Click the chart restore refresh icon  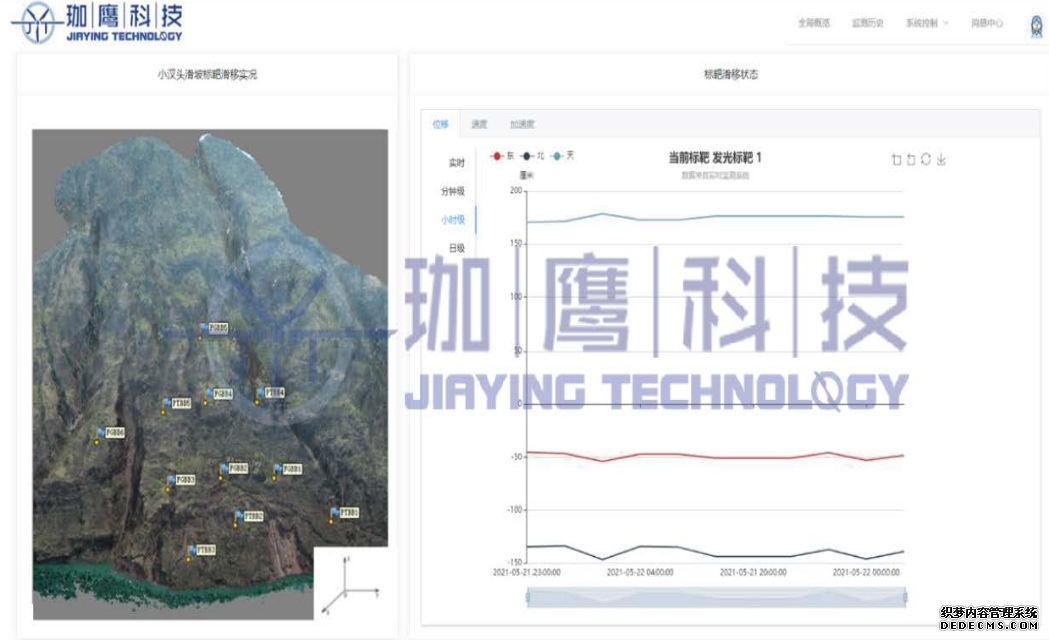(x=926, y=160)
